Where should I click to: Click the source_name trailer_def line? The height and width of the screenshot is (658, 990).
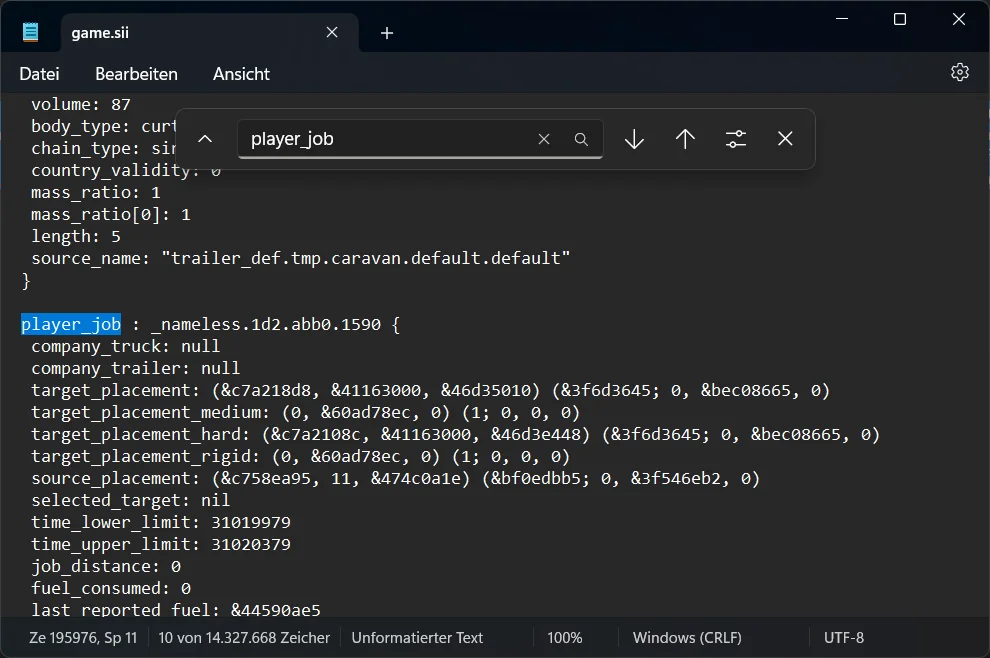tap(301, 258)
